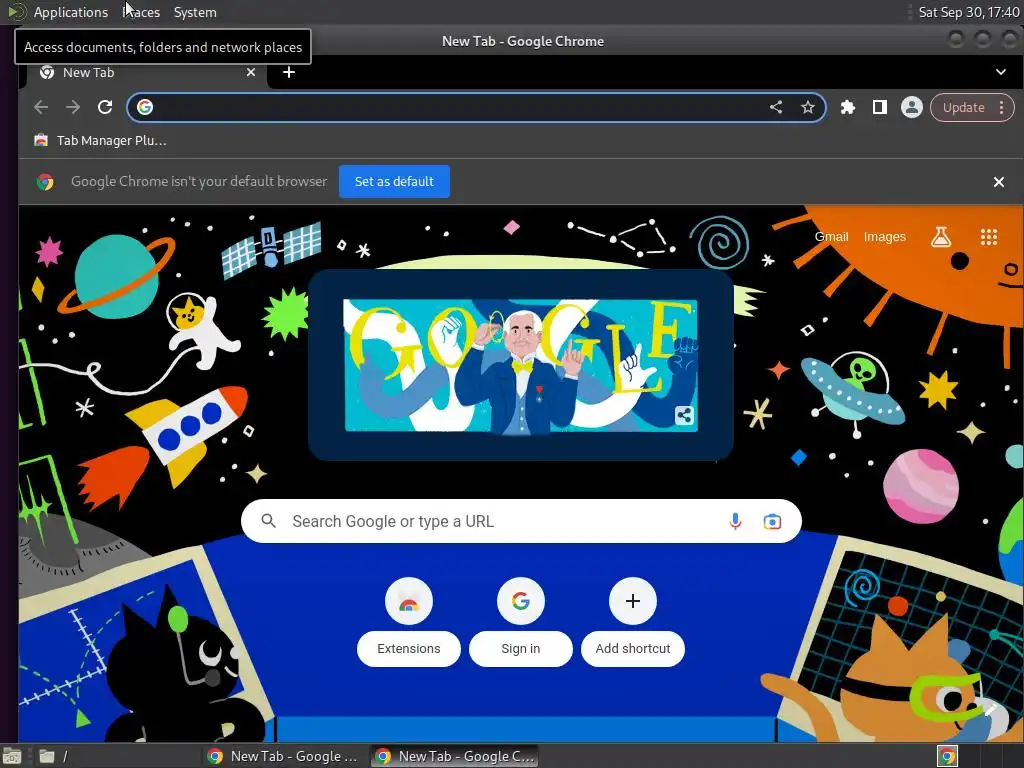Switch to New Tab - Google C... taskbar window

[x=455, y=756]
